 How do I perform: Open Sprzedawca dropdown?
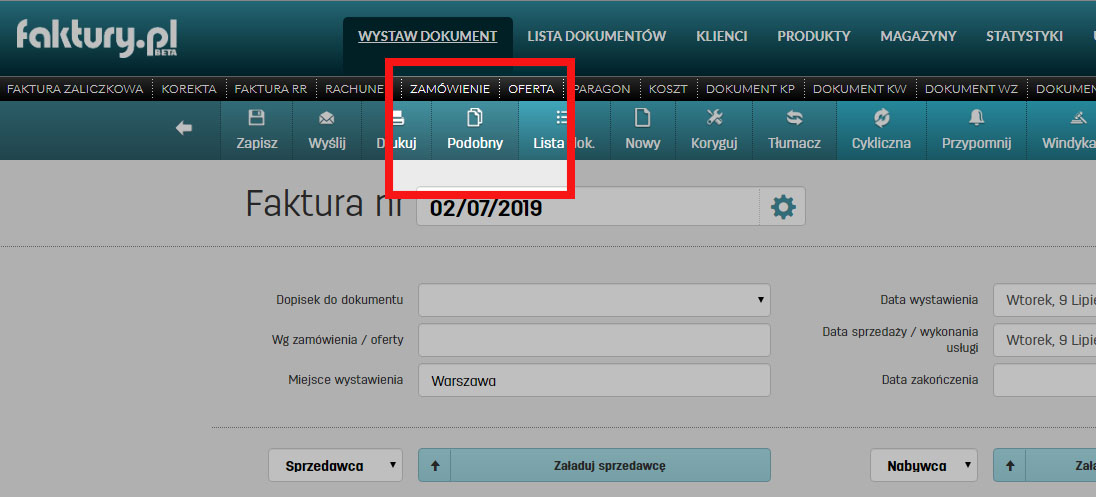tap(336, 466)
